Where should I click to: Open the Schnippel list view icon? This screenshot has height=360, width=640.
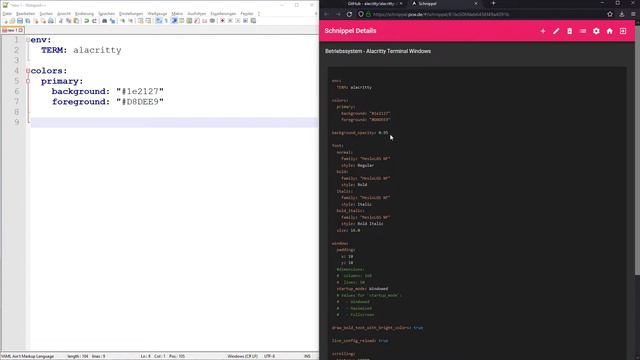point(583,31)
